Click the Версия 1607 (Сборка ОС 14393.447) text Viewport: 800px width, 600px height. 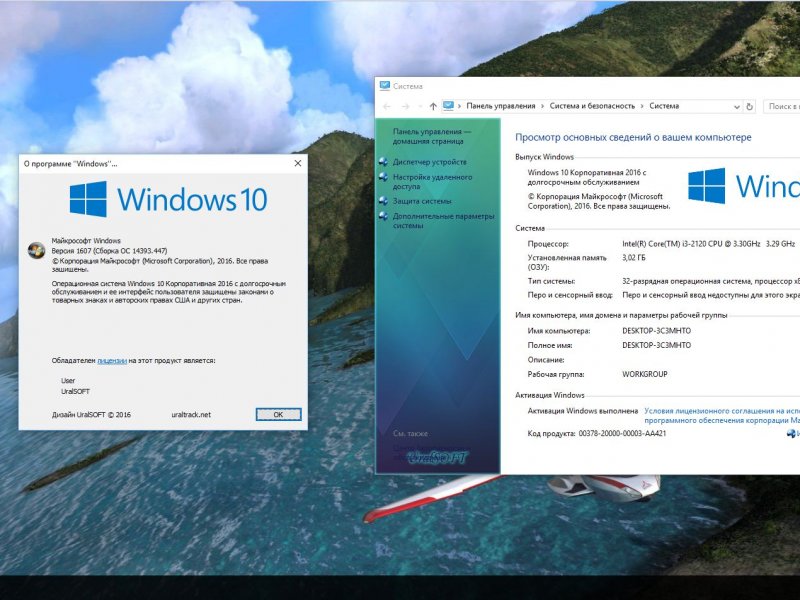click(109, 251)
